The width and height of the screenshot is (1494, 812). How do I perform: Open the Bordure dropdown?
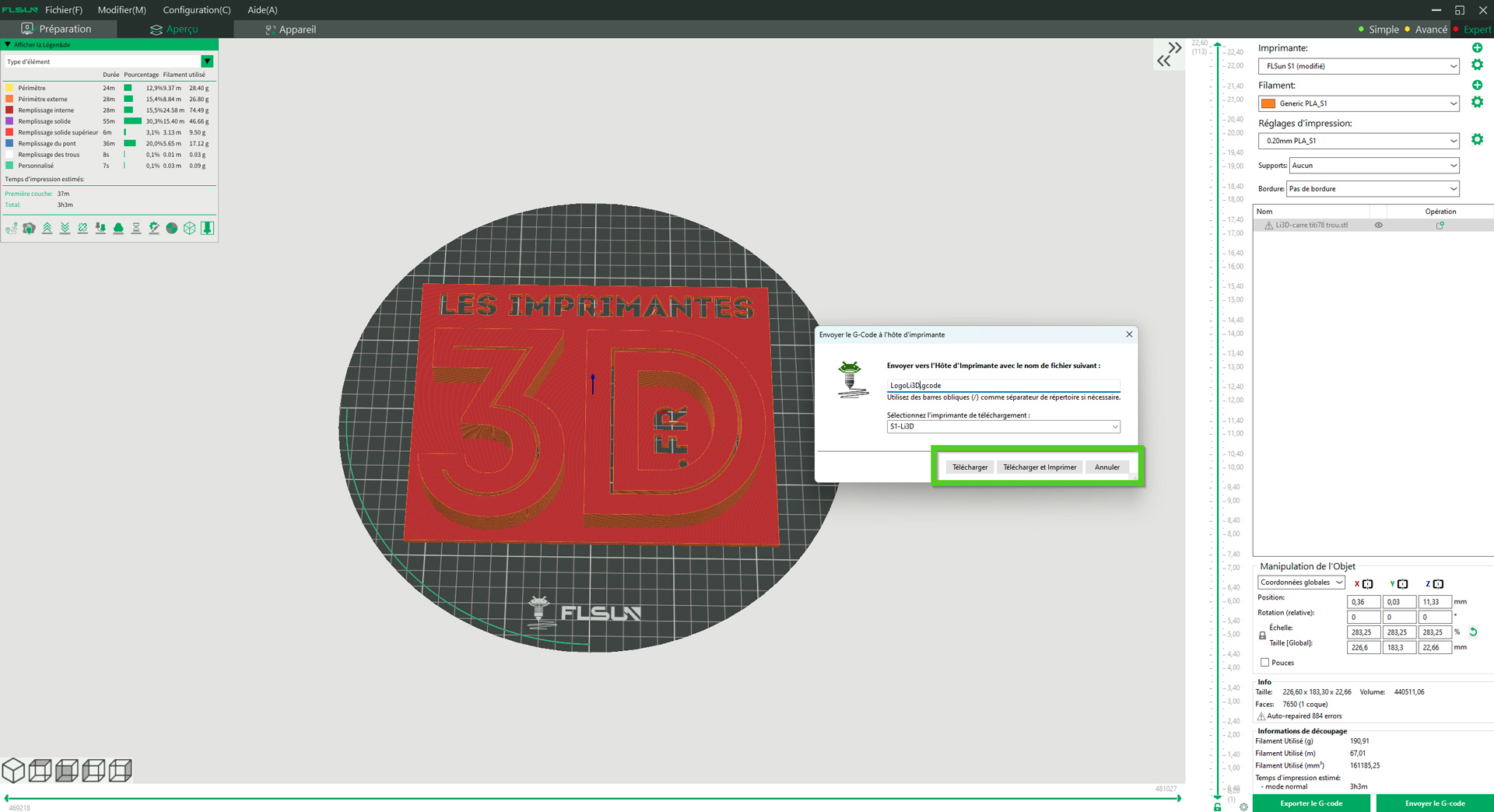(x=1373, y=189)
